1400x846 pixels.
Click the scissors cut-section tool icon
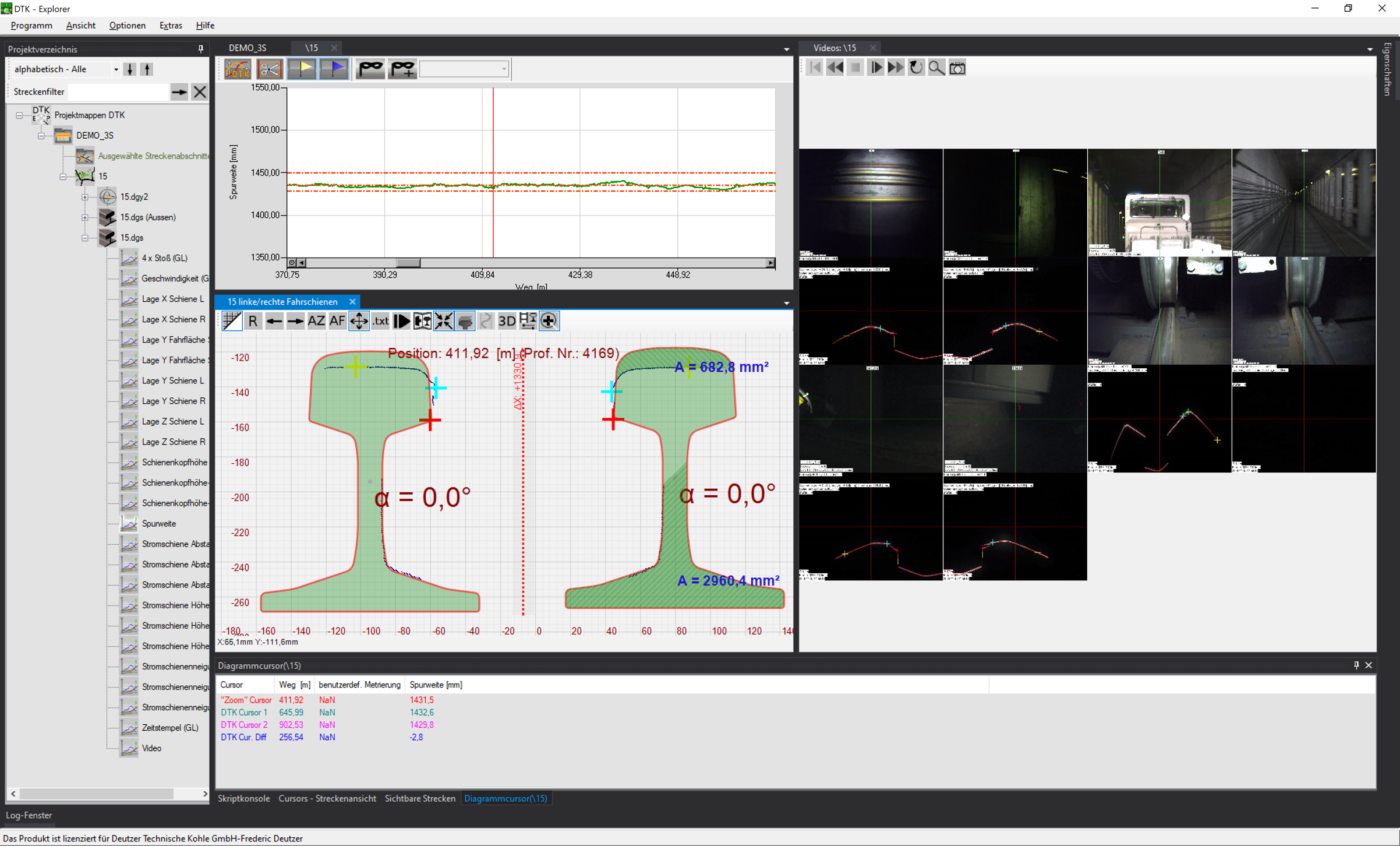(269, 69)
